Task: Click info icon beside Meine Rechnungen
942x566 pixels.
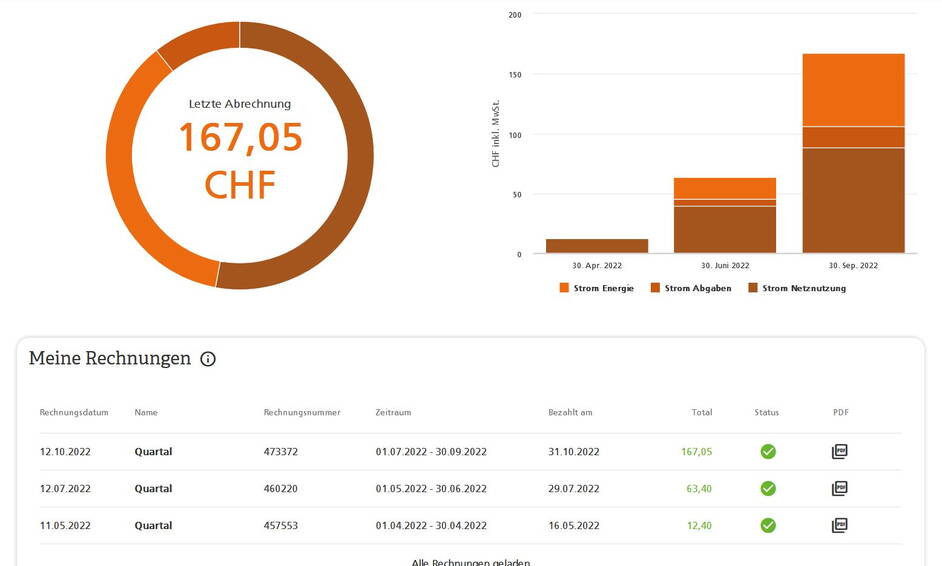Action: point(208,359)
